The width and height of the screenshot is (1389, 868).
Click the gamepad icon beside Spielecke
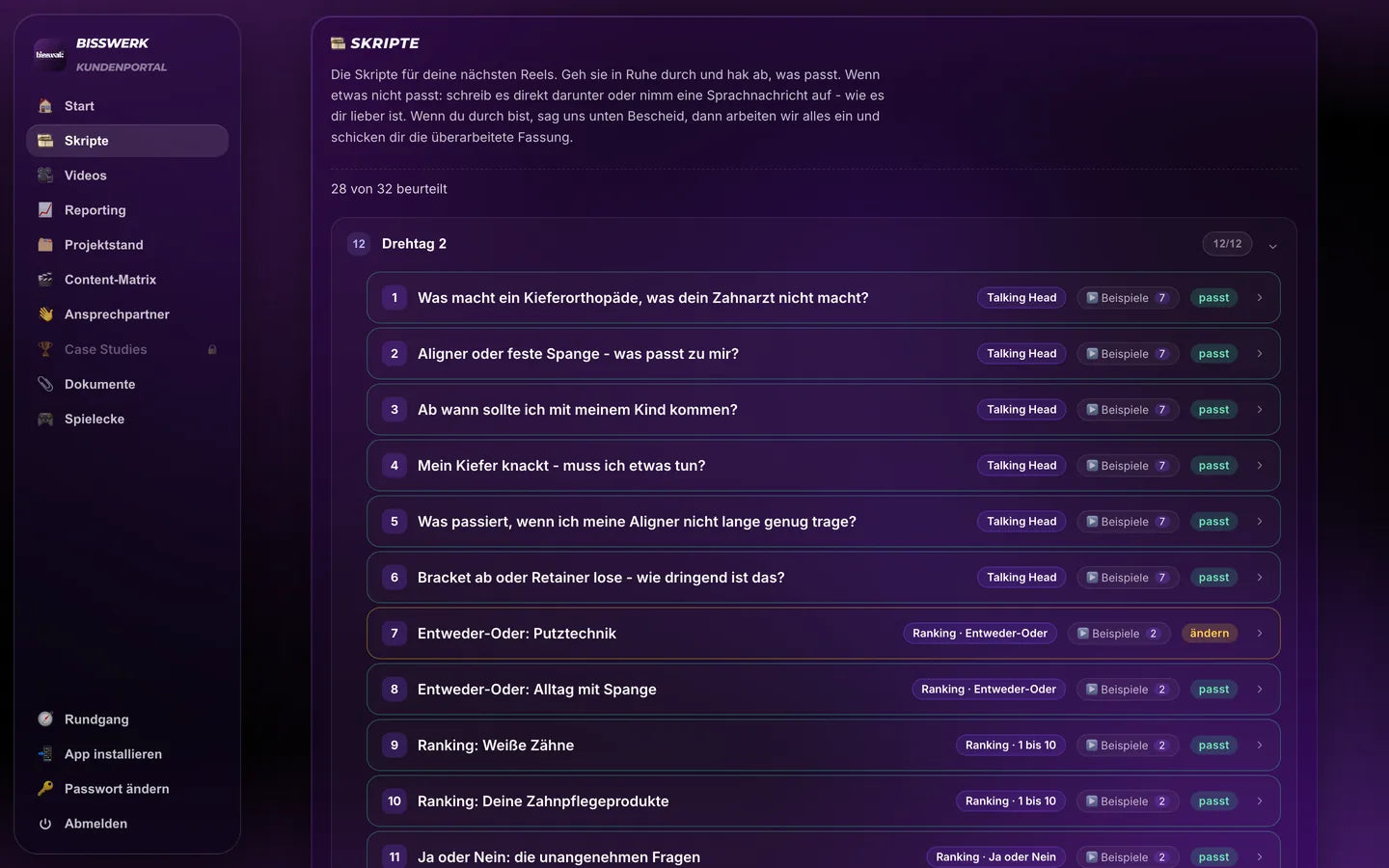tap(45, 419)
